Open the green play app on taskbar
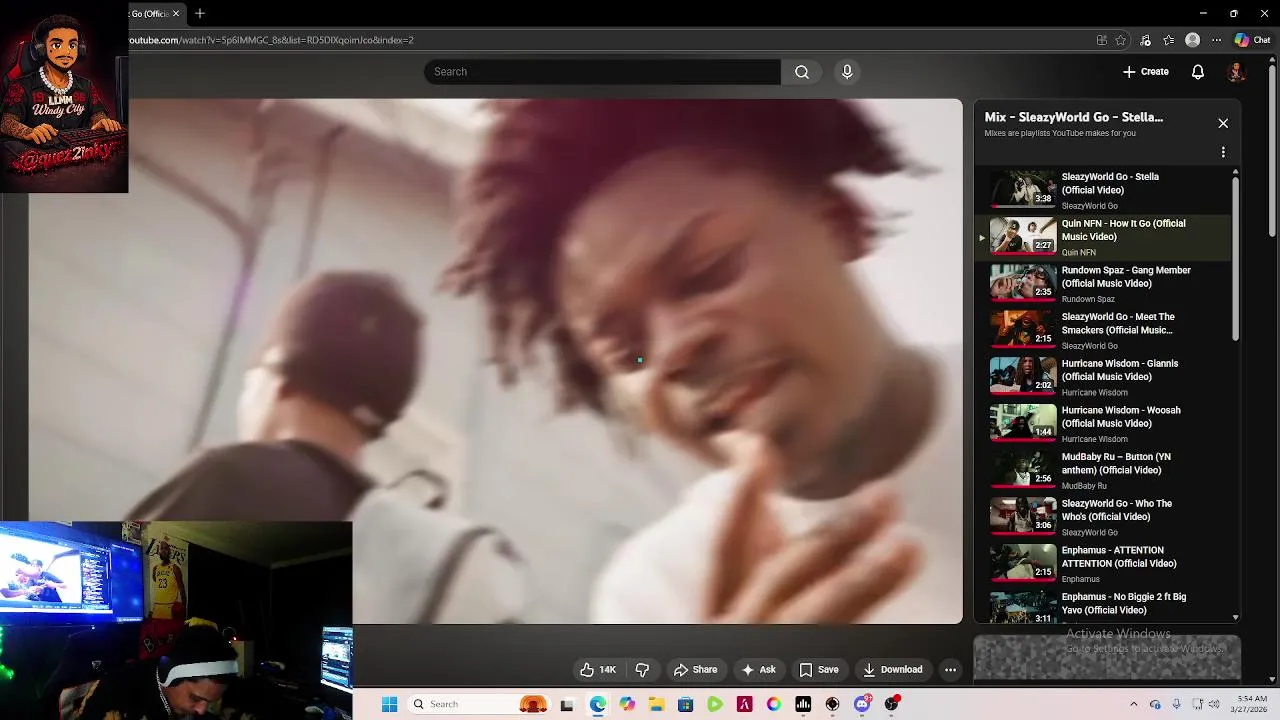This screenshot has height=720, width=1280. coord(715,705)
